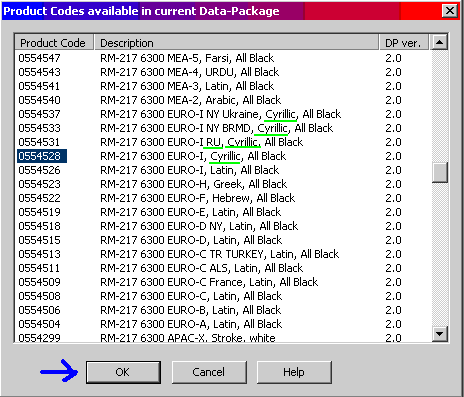
Task: Select 0554523 EURO-H Greek row
Action: point(223,184)
